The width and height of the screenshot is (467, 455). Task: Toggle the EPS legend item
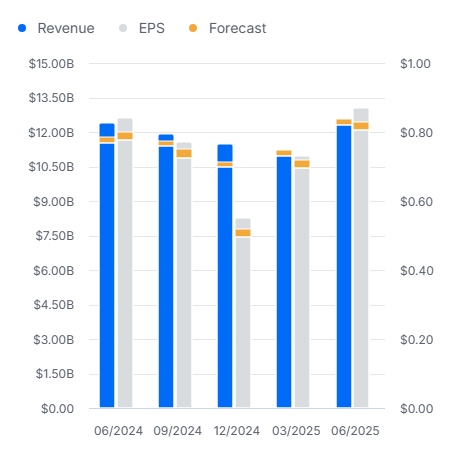pos(142,28)
